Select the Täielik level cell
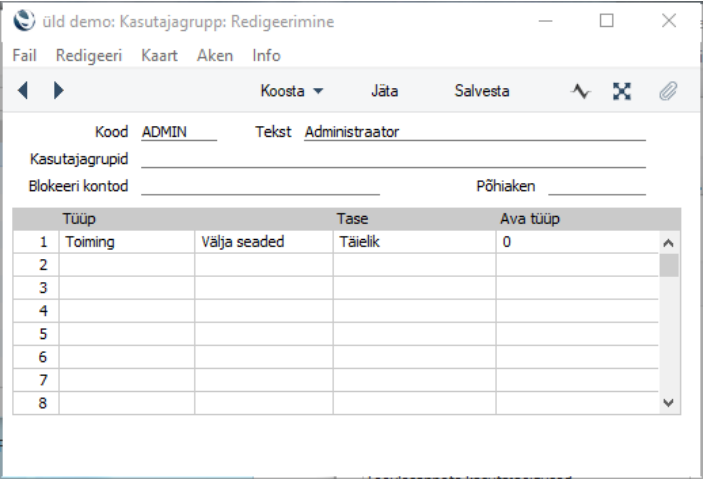Viewport: 703px width, 479px height. (x=415, y=242)
